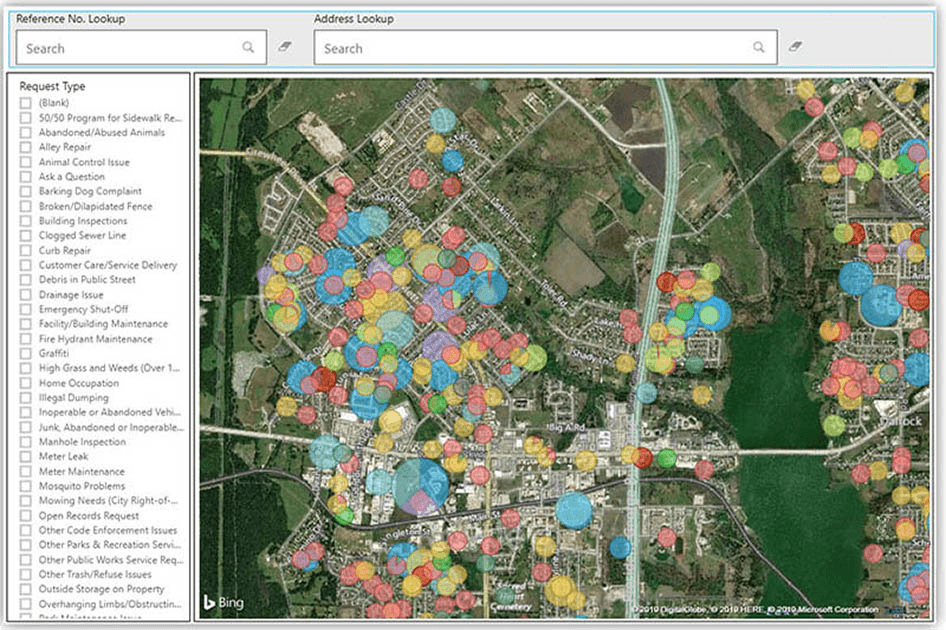
Task: Click the Request Type slicer header
Action: (52, 87)
